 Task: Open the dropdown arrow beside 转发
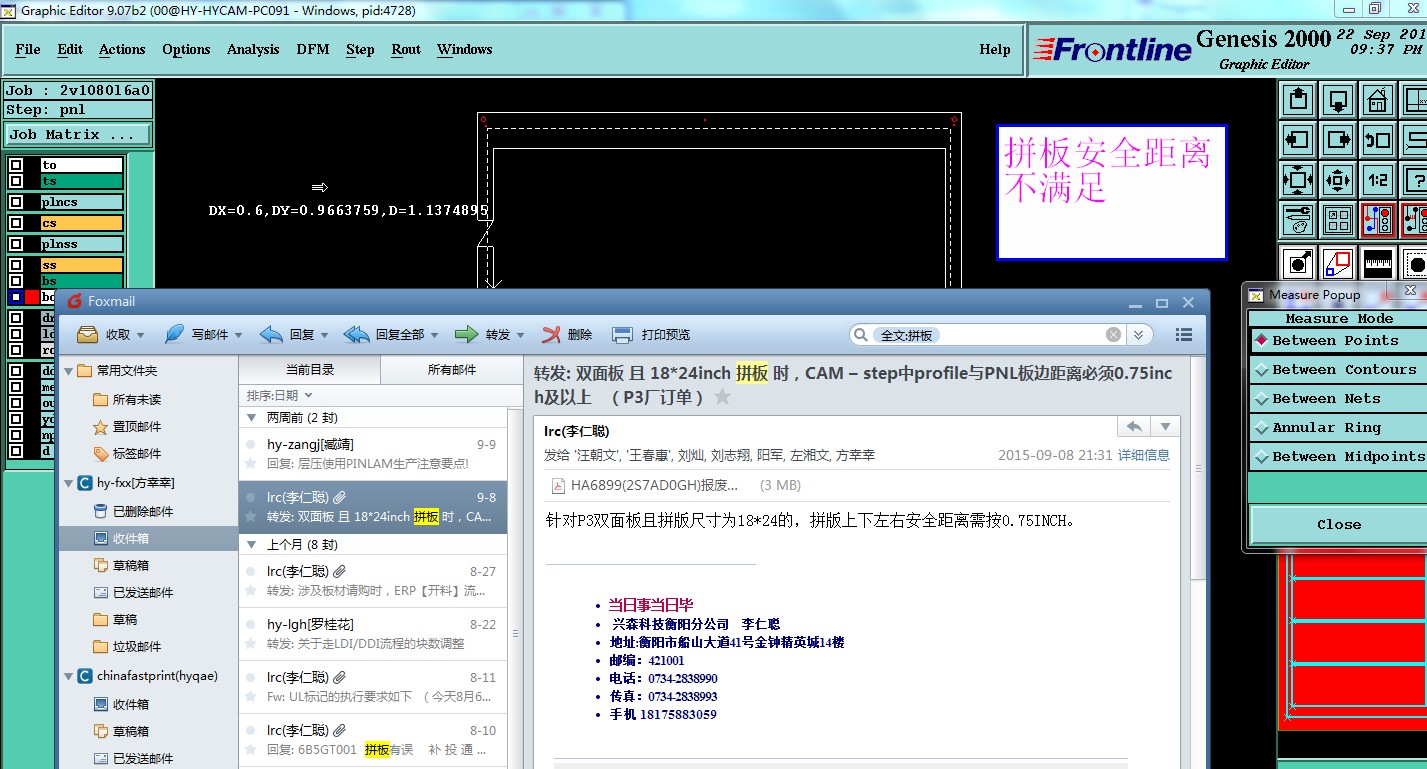click(x=521, y=336)
